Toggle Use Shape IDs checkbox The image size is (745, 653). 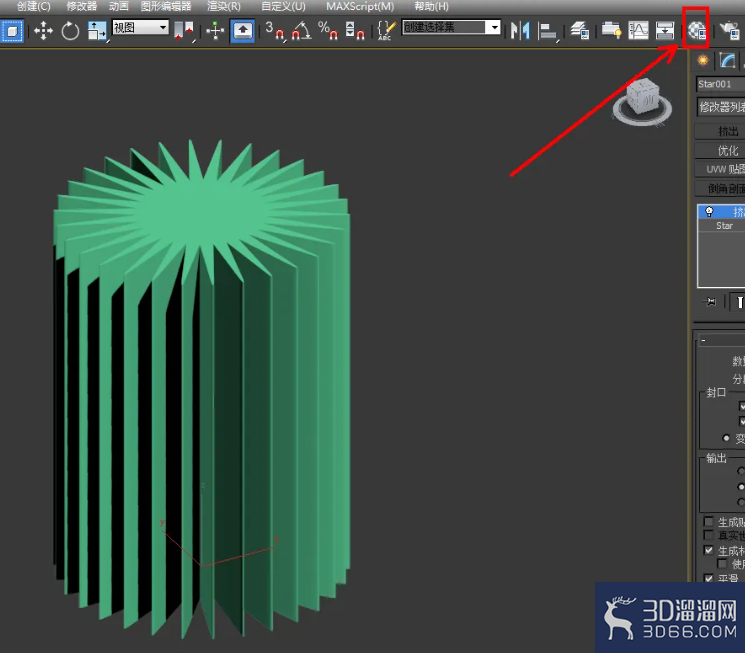click(x=722, y=564)
